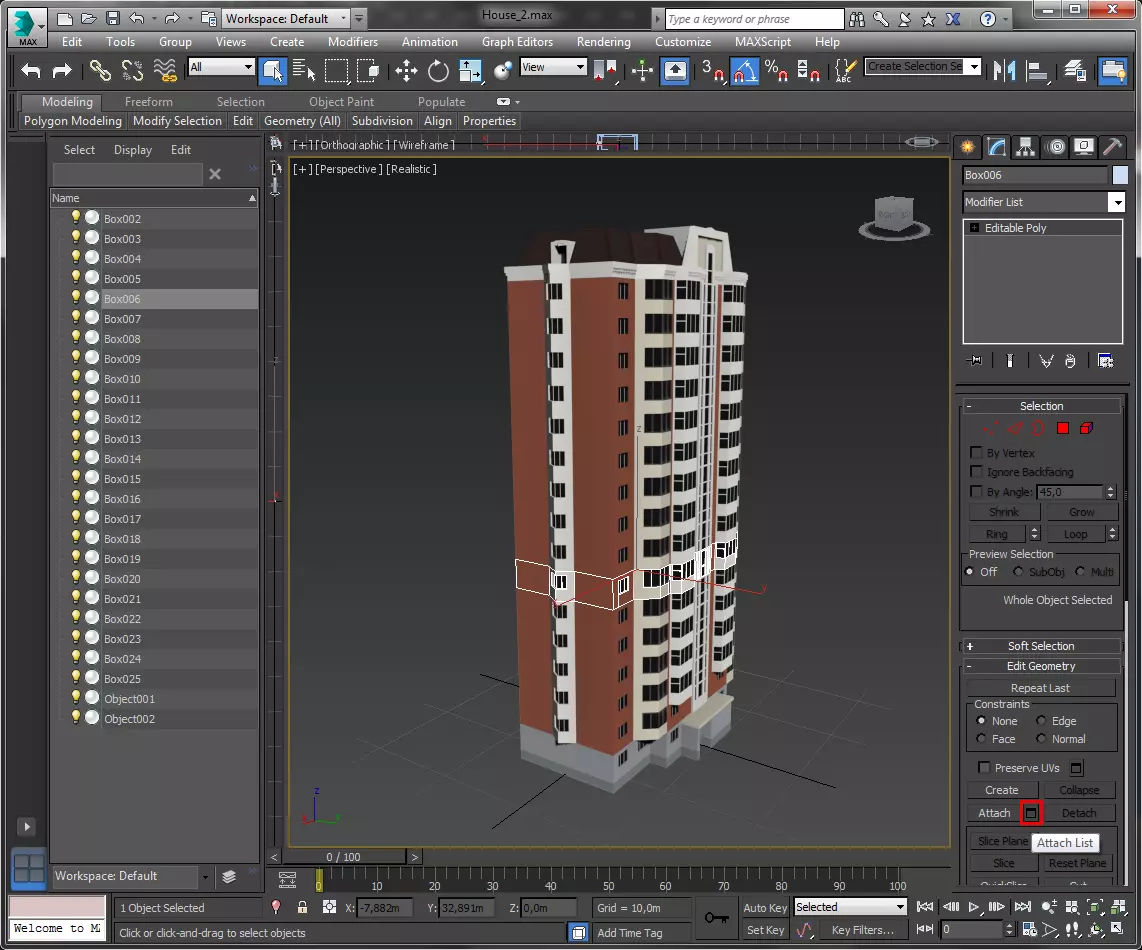Switch to the Freeform ribbon tab
The image size is (1142, 950).
coord(148,102)
